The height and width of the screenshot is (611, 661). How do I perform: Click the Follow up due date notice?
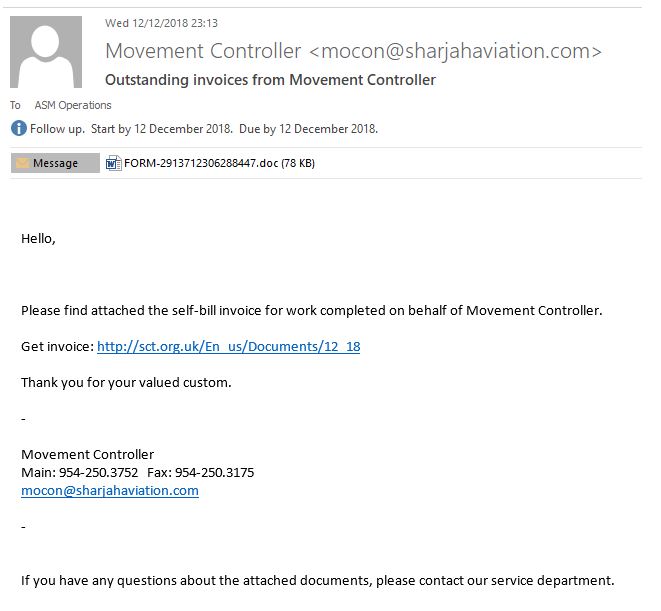coord(204,129)
